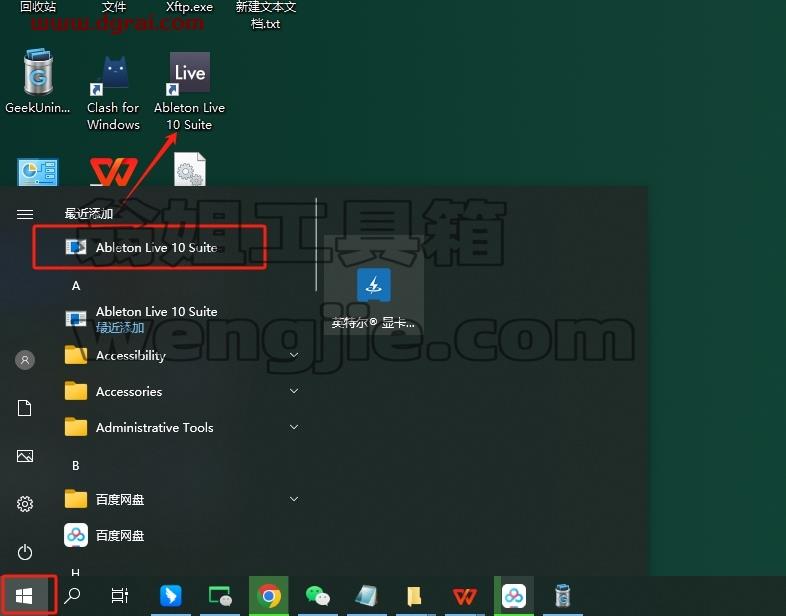The width and height of the screenshot is (786, 616).
Task: Expand Administrative Tools folder chevron
Action: point(294,427)
